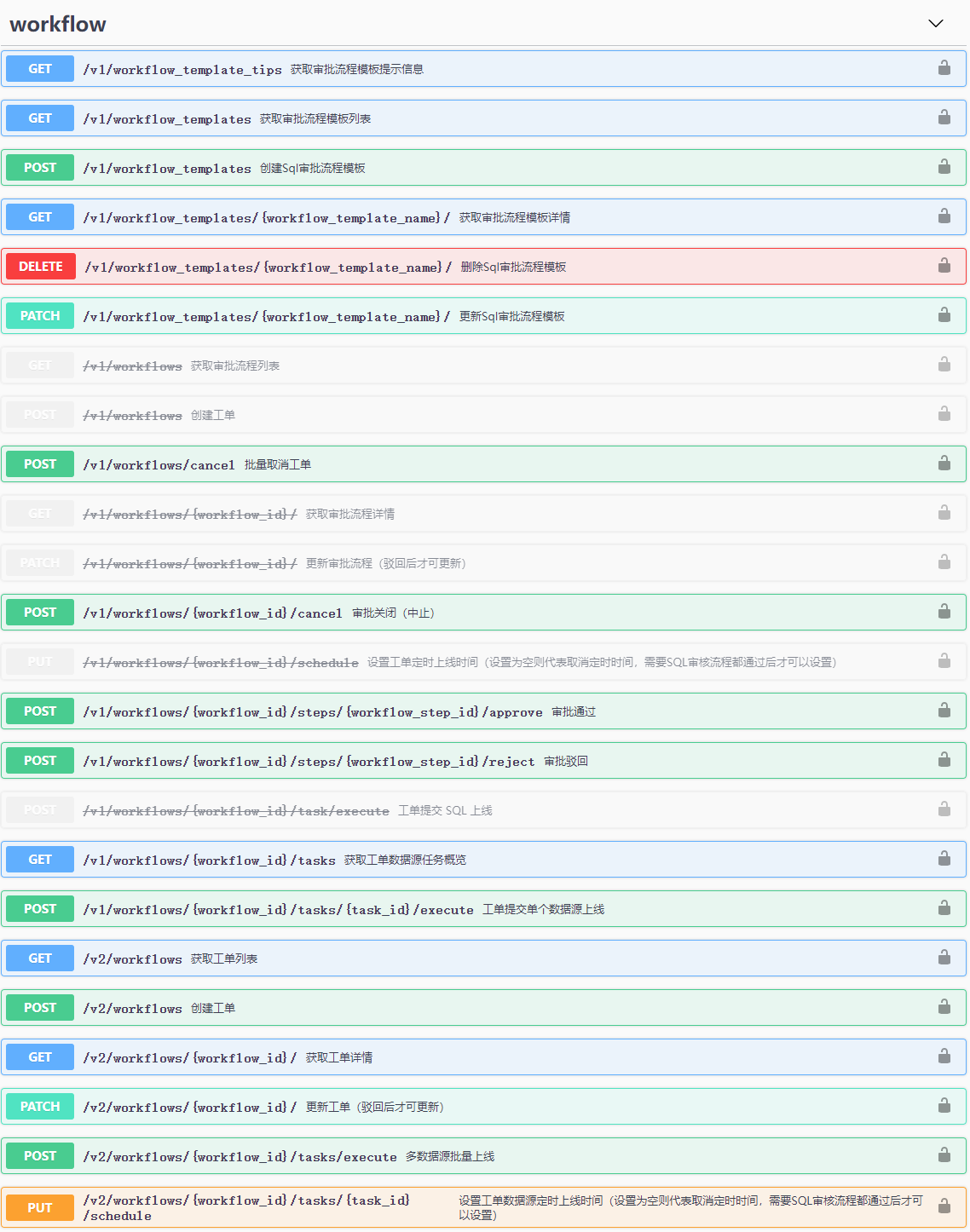Open the lock icon on the 审批通过 approve endpoint
970x1232 pixels.
coord(944,711)
